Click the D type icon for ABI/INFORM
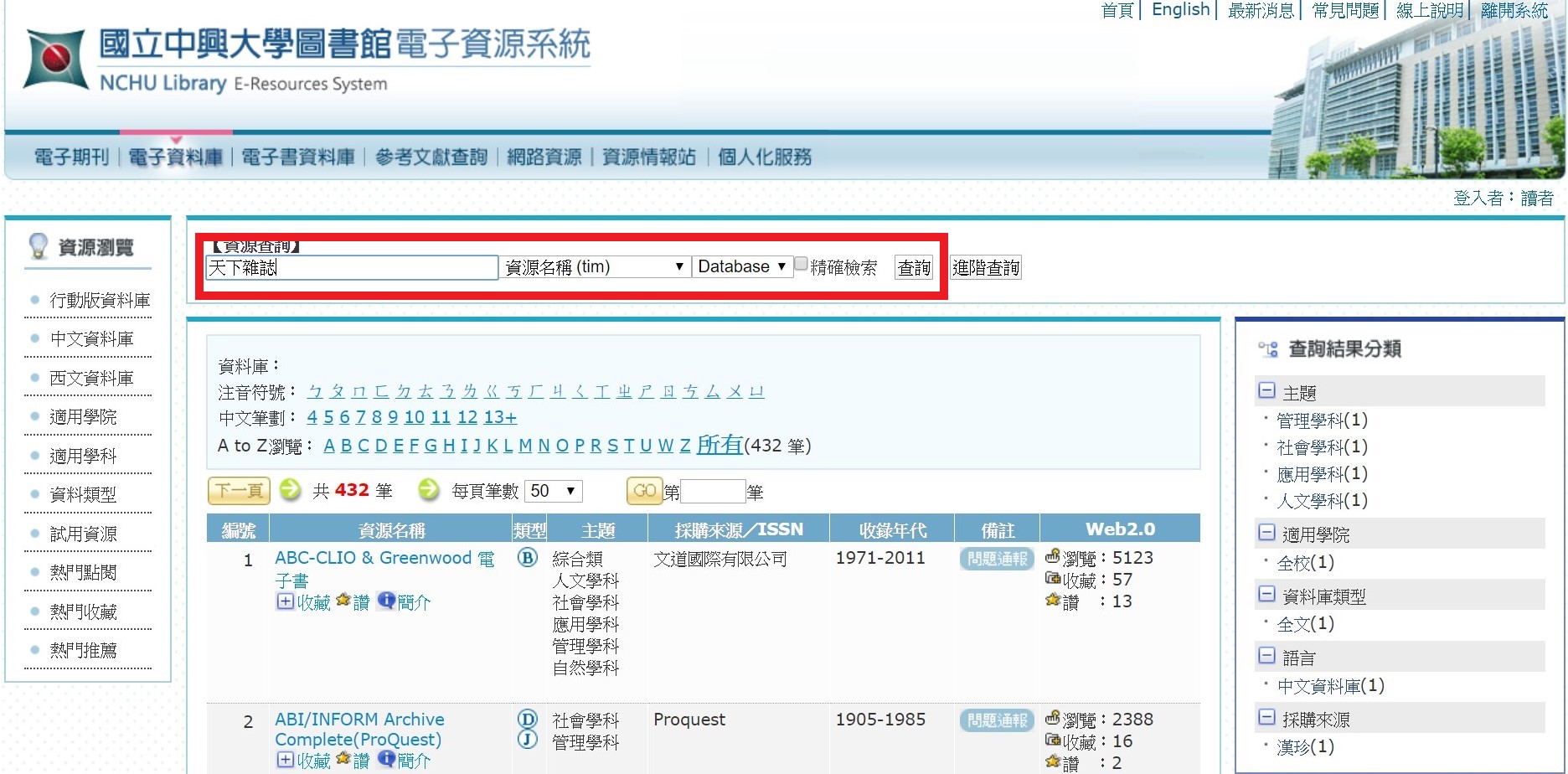The width and height of the screenshot is (1568, 774). pos(527,719)
